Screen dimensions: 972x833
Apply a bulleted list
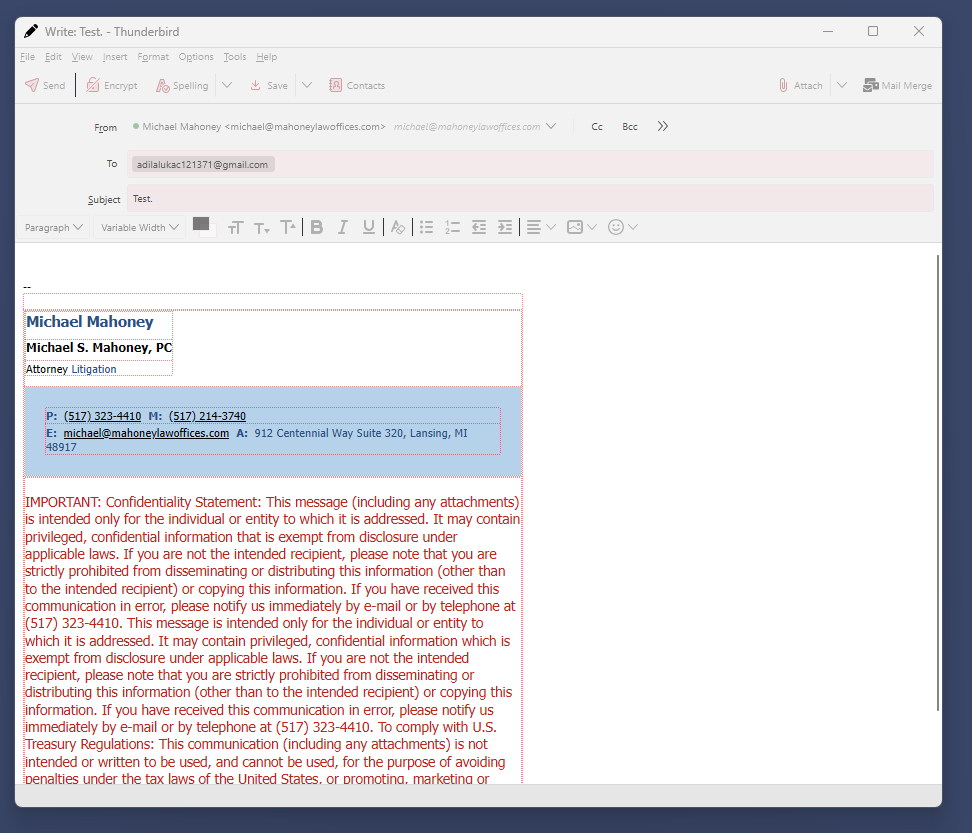click(x=426, y=227)
